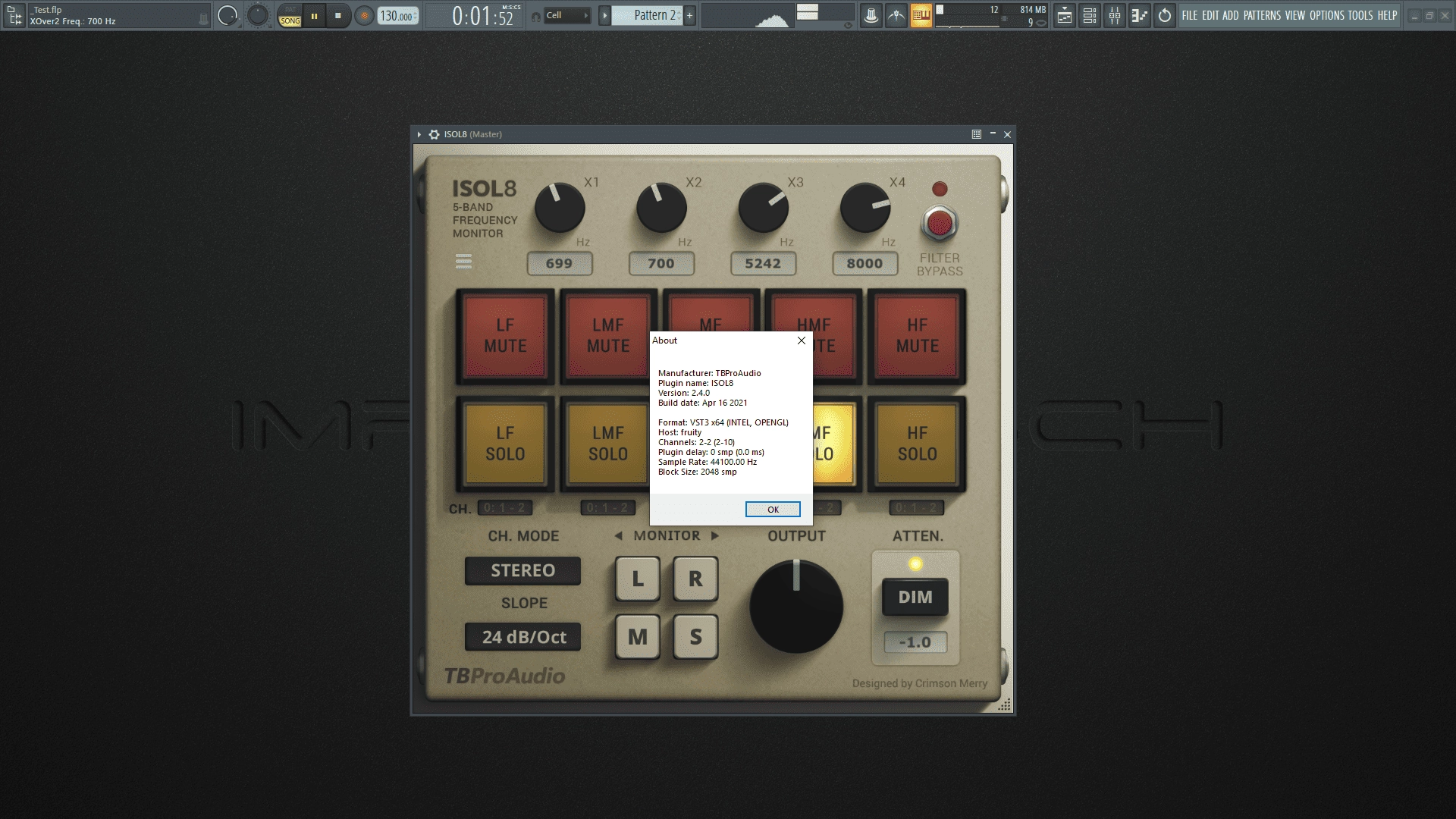Open the OPTIONS menu

(x=1327, y=15)
